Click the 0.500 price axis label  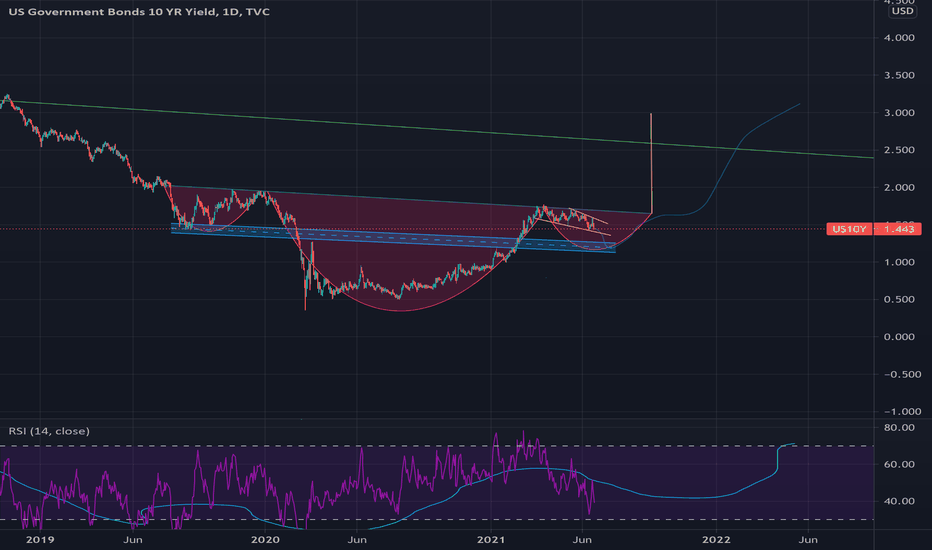[x=899, y=299]
